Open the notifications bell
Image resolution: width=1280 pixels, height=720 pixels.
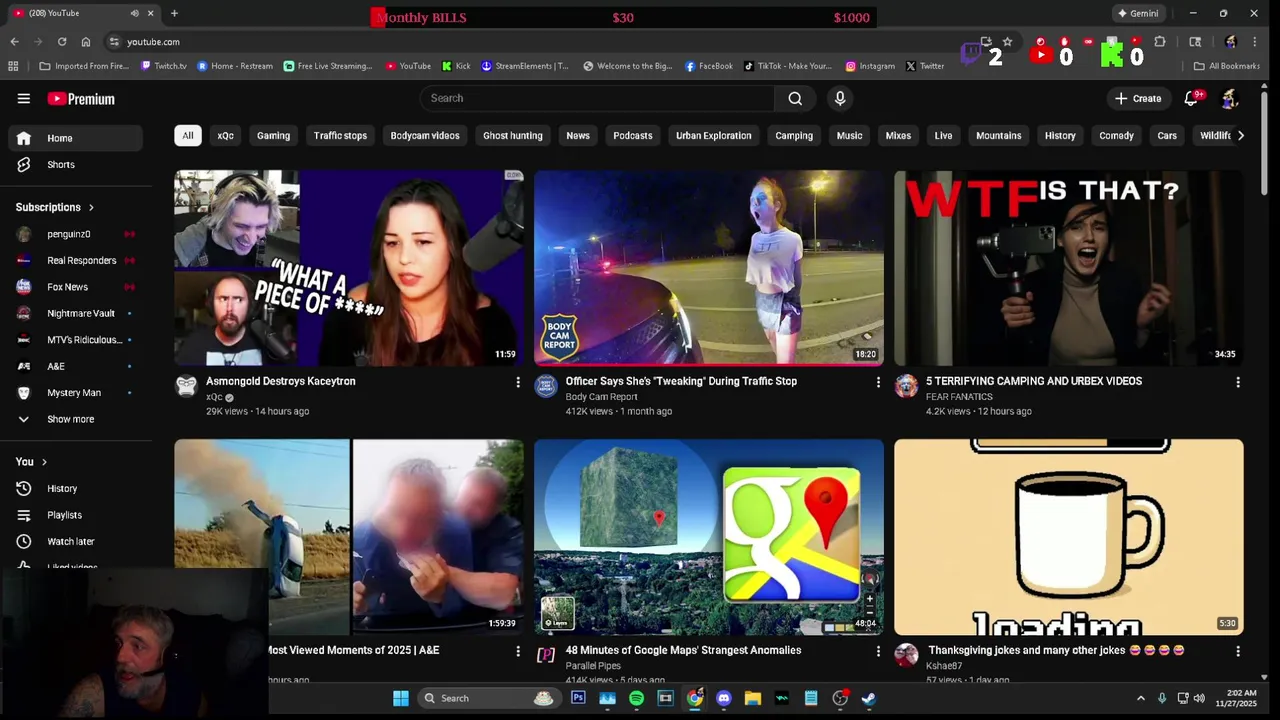(1191, 98)
